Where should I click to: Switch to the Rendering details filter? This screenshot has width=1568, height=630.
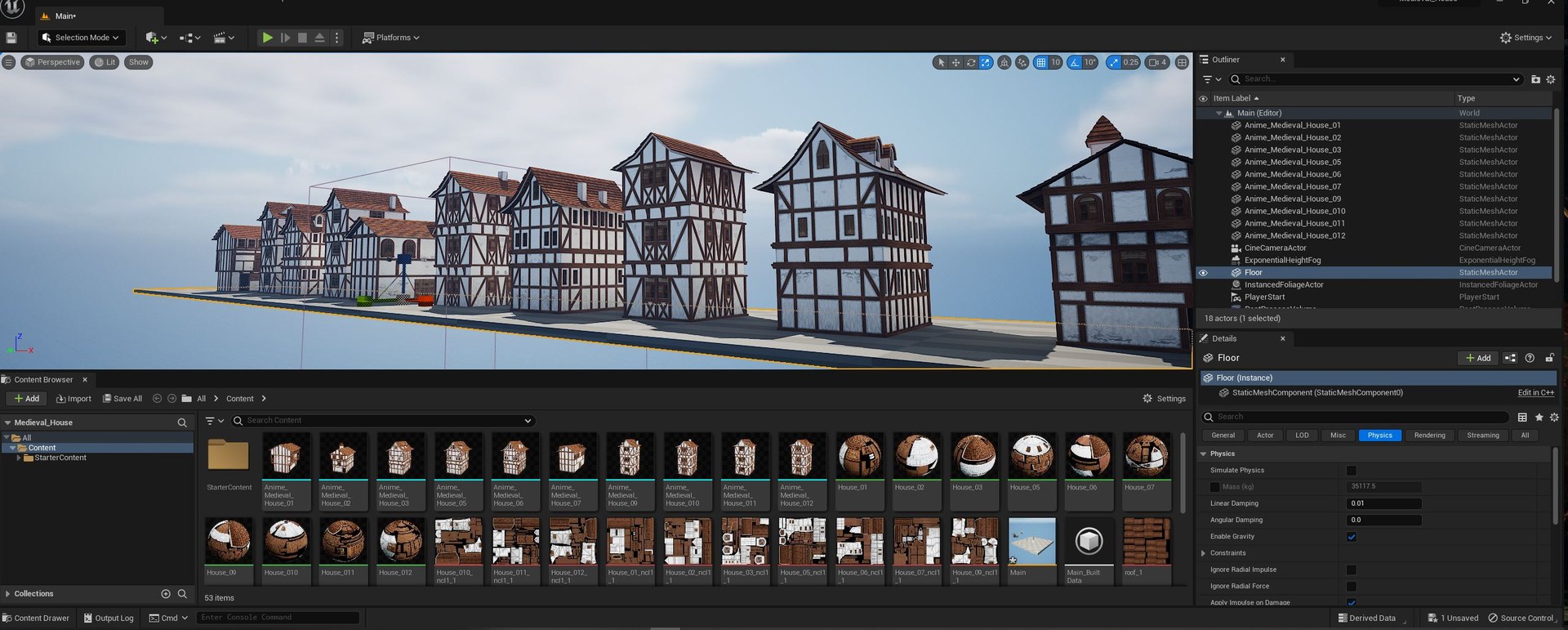pyautogui.click(x=1429, y=436)
